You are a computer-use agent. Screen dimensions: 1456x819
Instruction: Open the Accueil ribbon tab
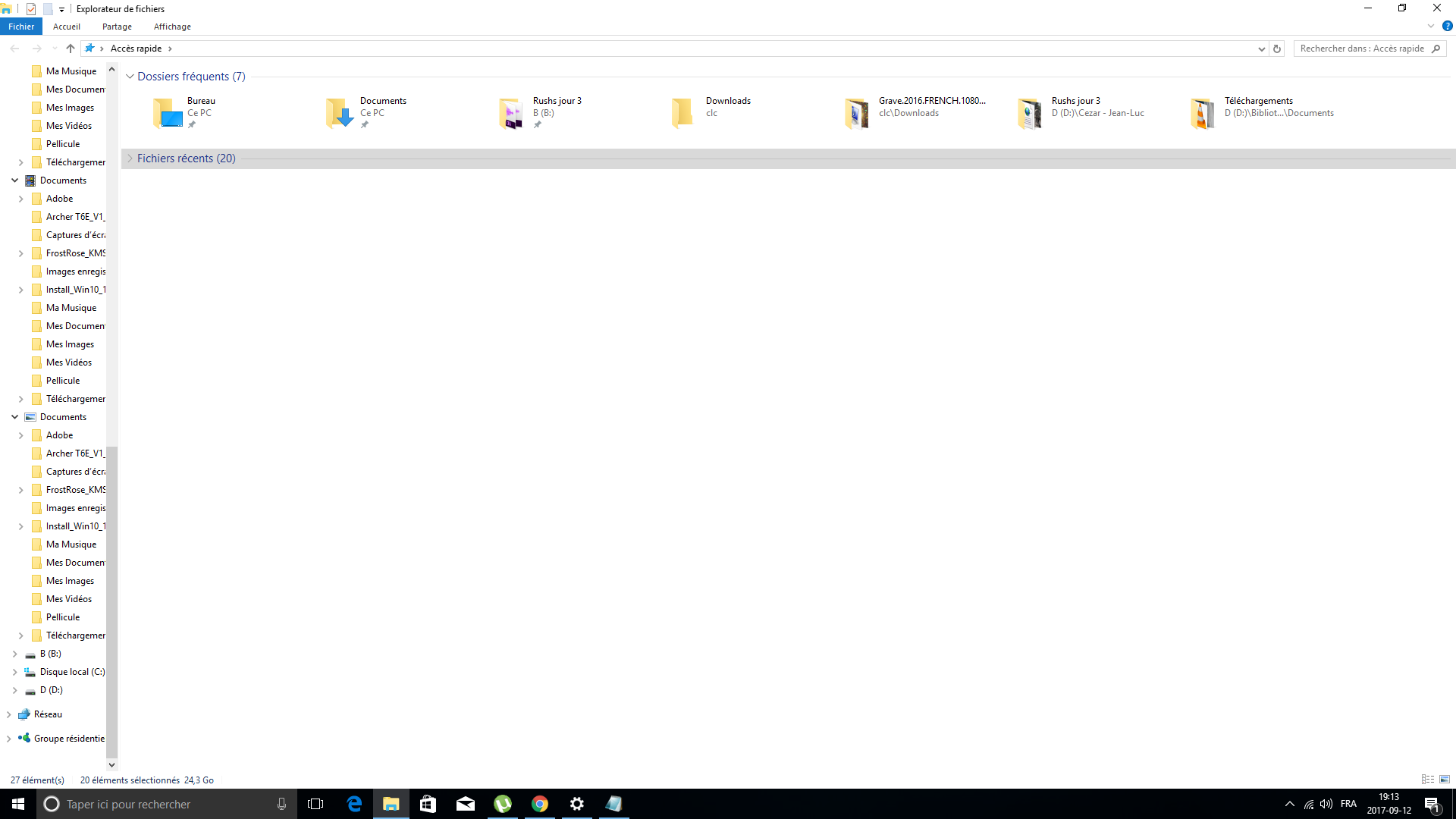(x=67, y=27)
